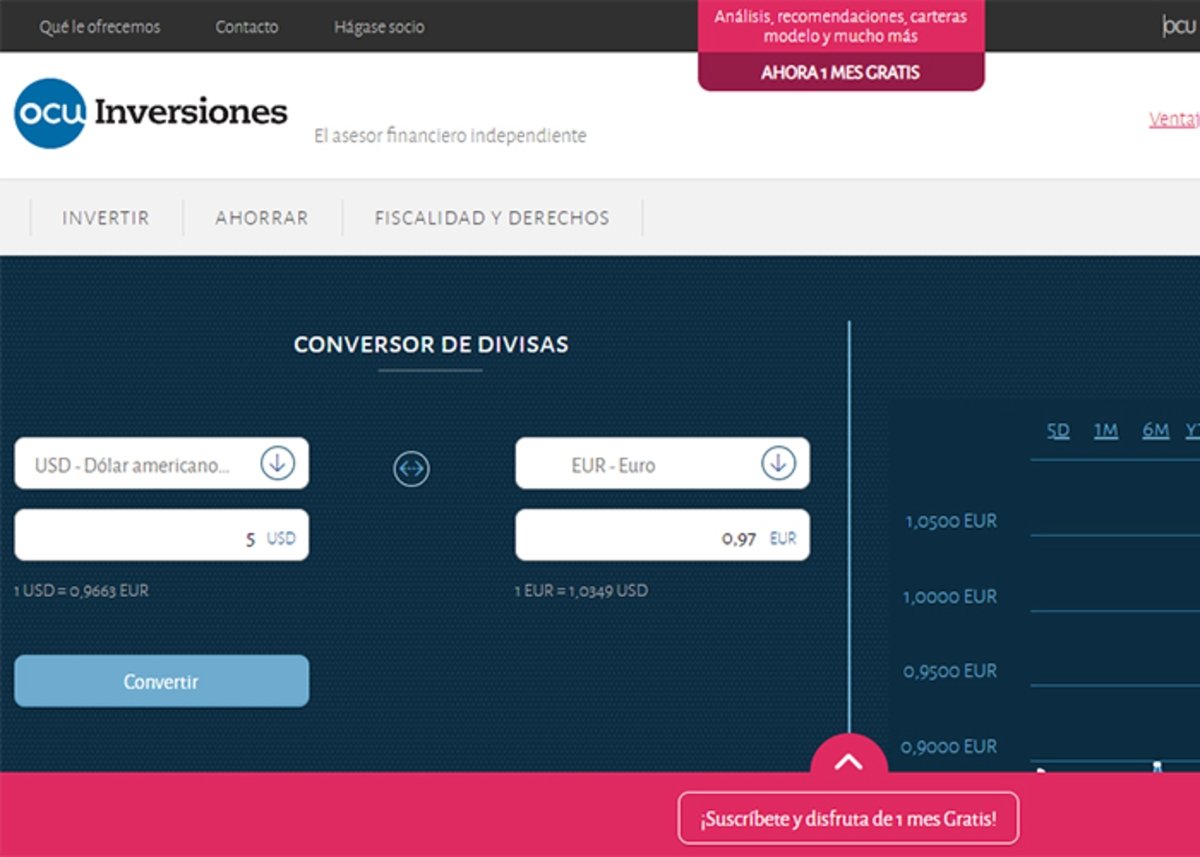1200x857 pixels.
Task: Click the '0,9500 EUR' axis label
Action: 950,671
